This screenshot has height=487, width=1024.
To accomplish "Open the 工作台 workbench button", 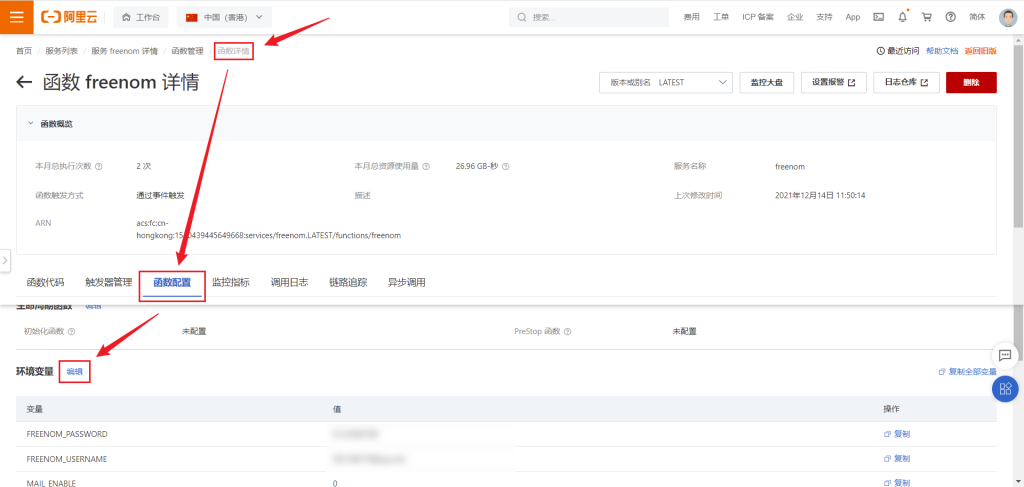I will pyautogui.click(x=140, y=17).
